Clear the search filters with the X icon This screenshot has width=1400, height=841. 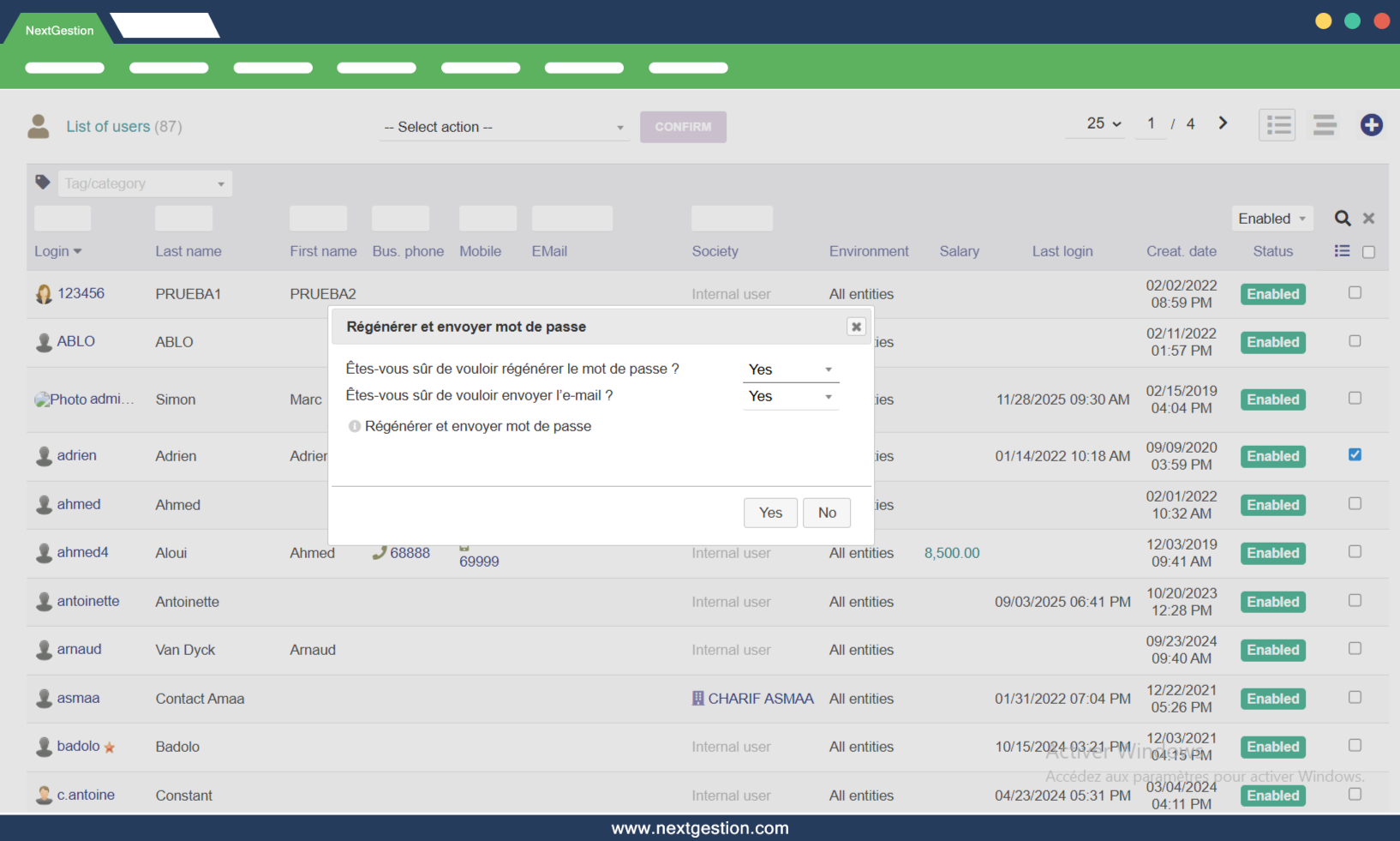coord(1369,219)
